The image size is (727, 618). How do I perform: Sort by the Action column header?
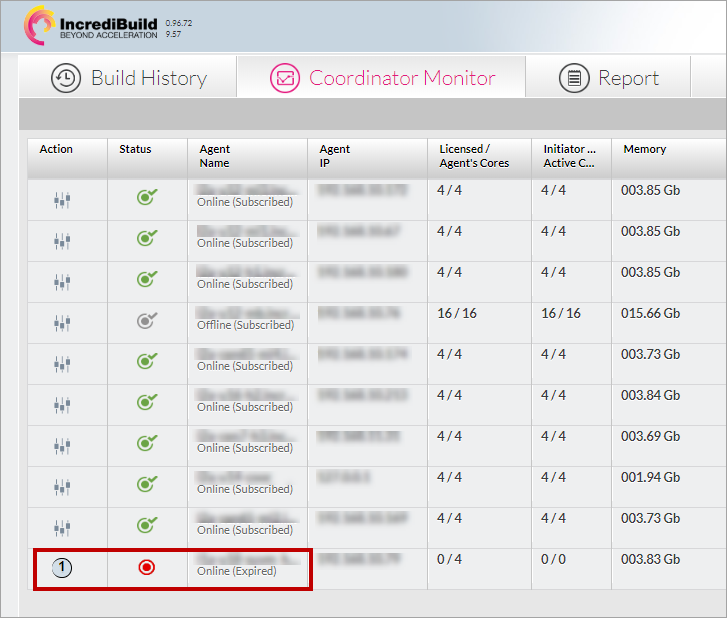(x=68, y=159)
